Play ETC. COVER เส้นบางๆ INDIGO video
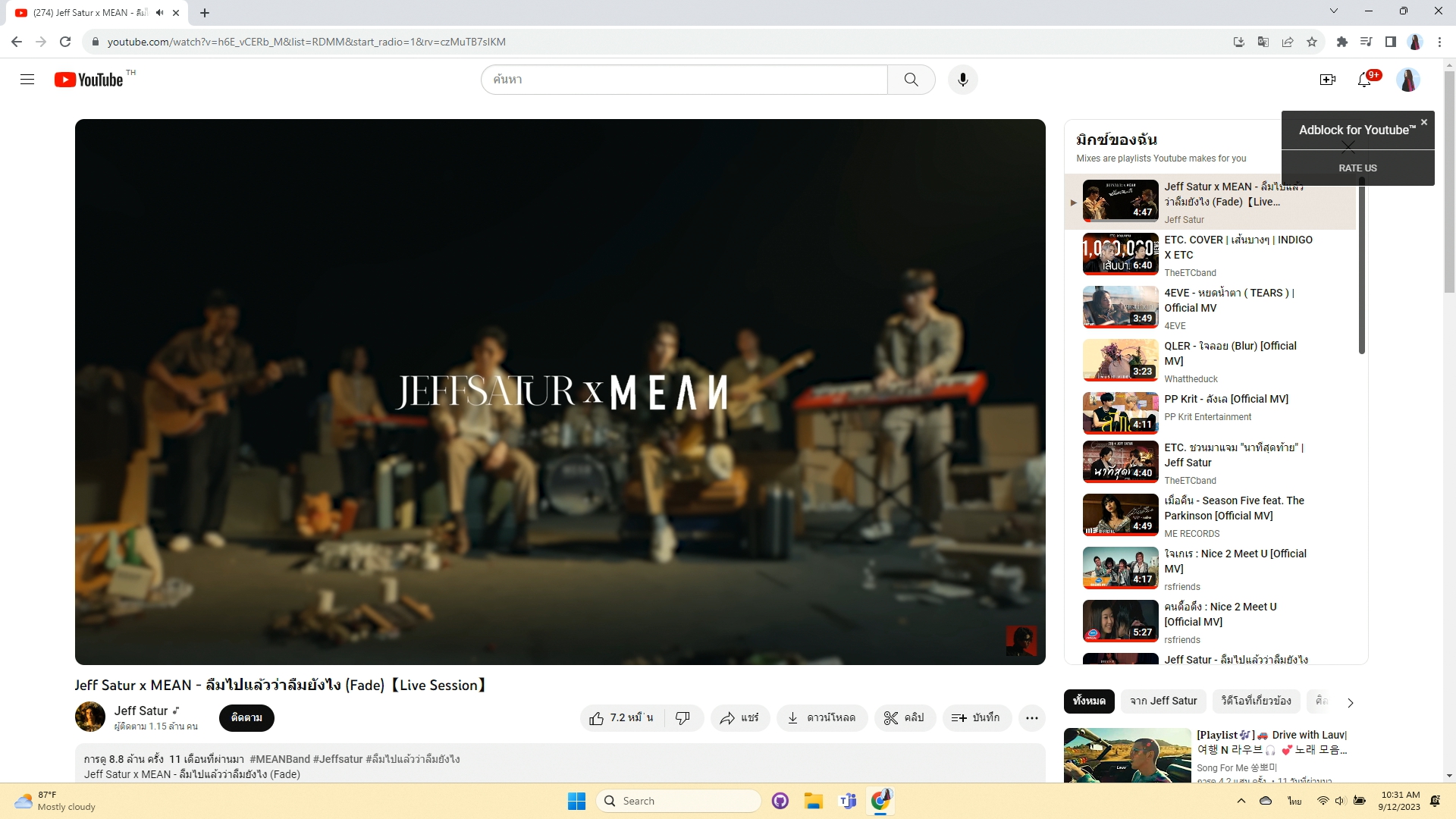This screenshot has height=819, width=1456. (x=1120, y=253)
